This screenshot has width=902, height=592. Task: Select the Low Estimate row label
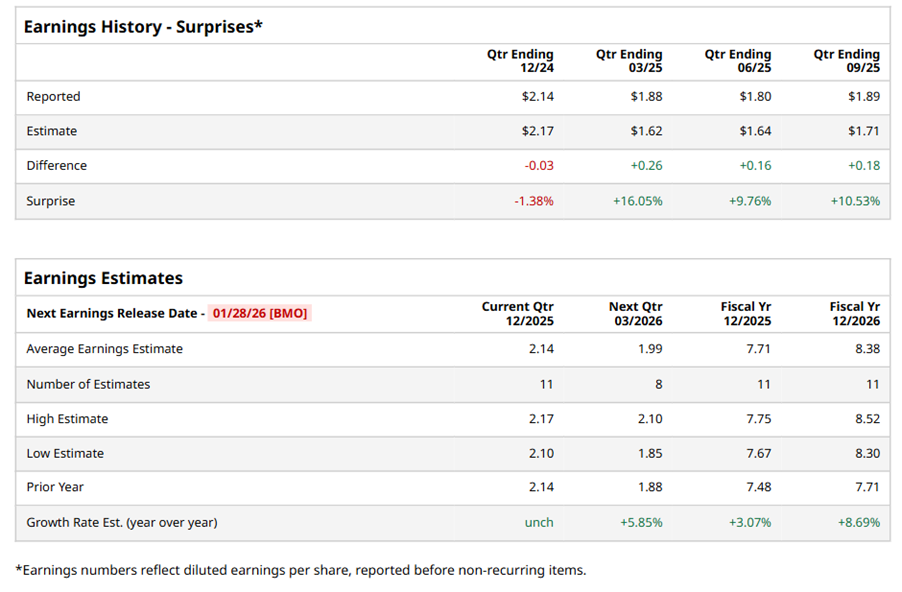pos(65,453)
